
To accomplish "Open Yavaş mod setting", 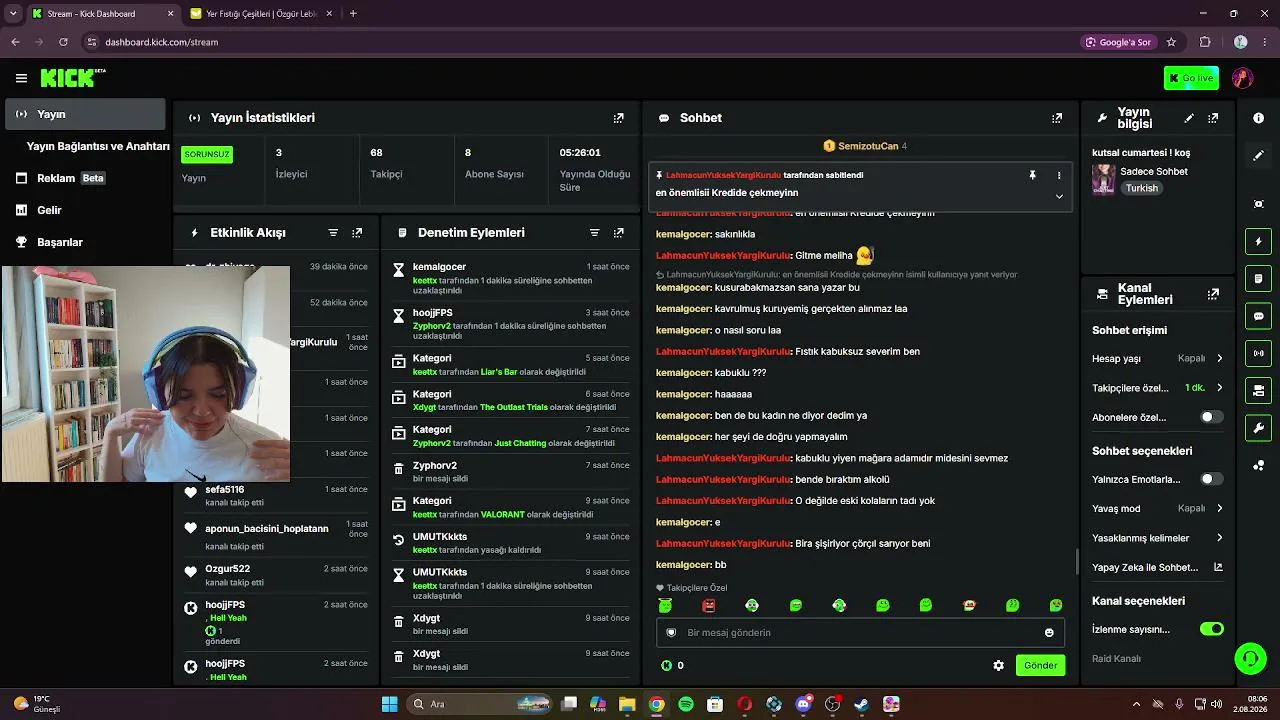I will (1158, 508).
